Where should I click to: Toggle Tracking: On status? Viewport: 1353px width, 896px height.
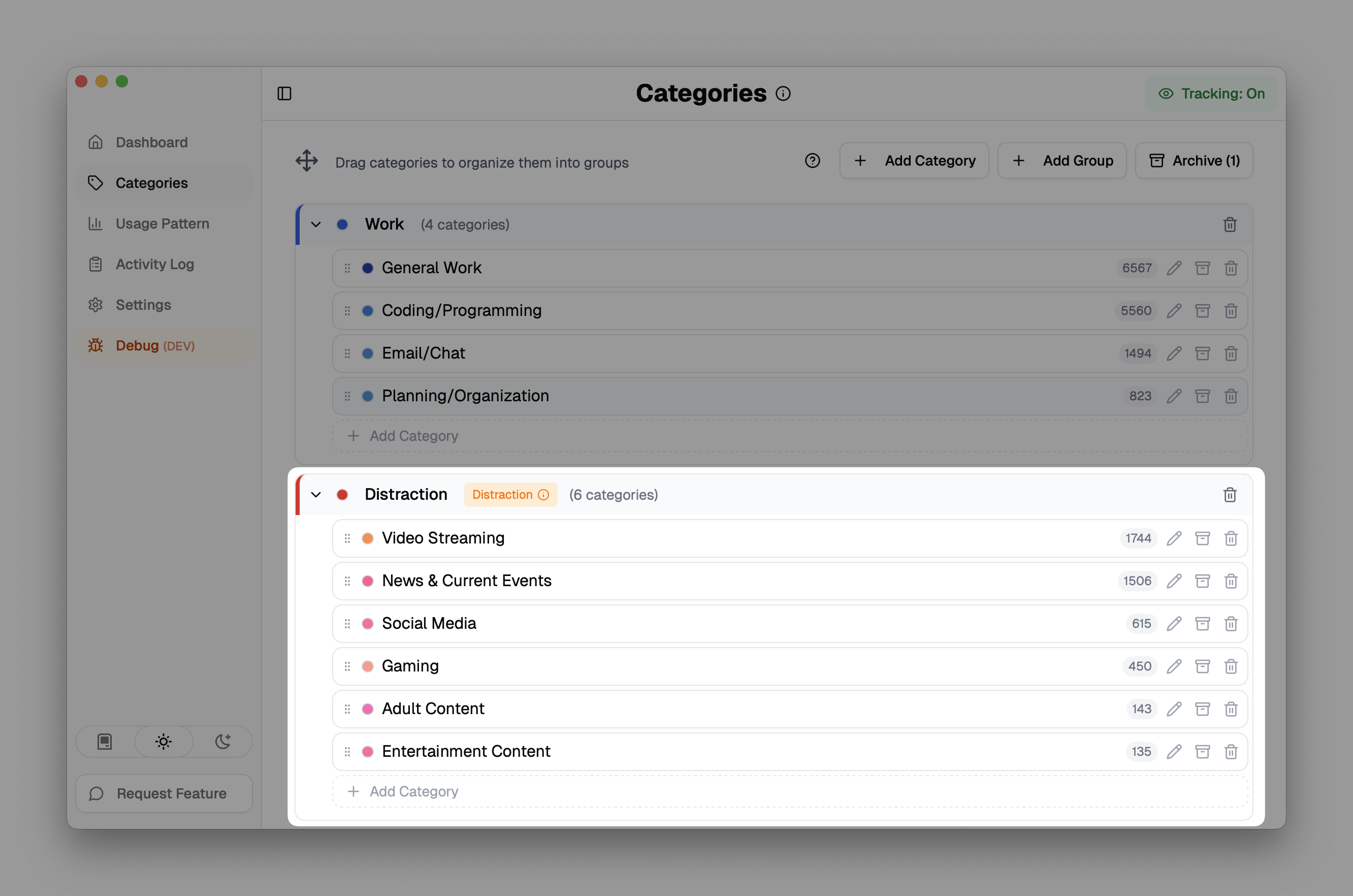coord(1211,93)
